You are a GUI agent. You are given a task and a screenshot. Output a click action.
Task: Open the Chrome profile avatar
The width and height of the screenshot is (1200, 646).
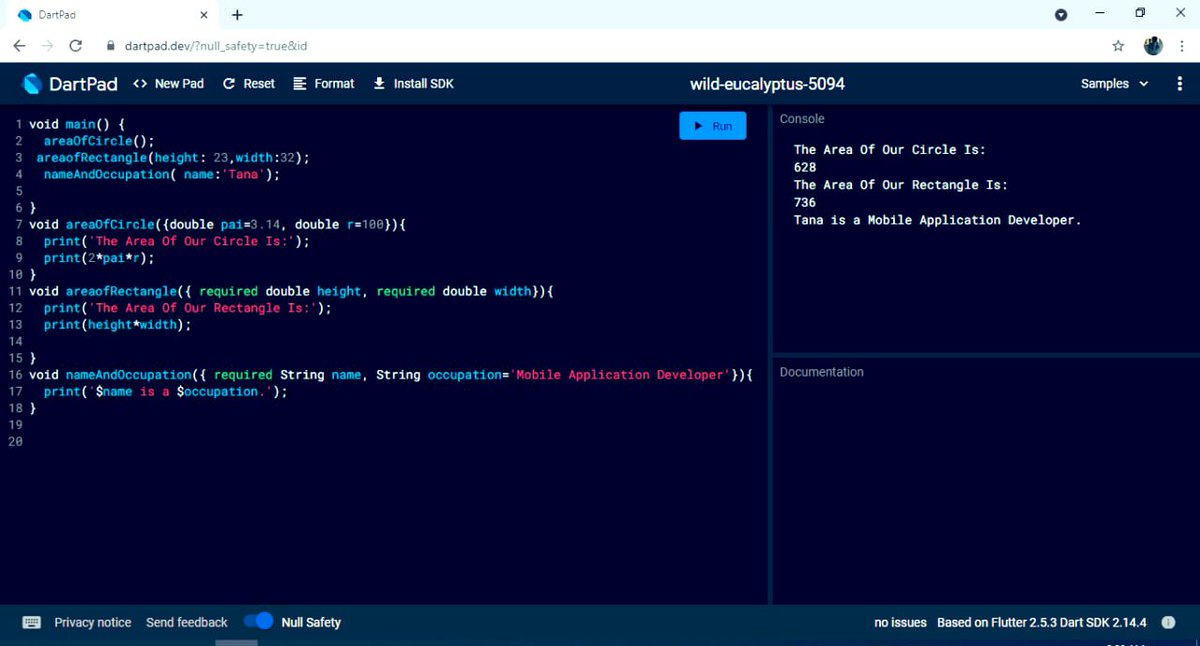point(1153,46)
